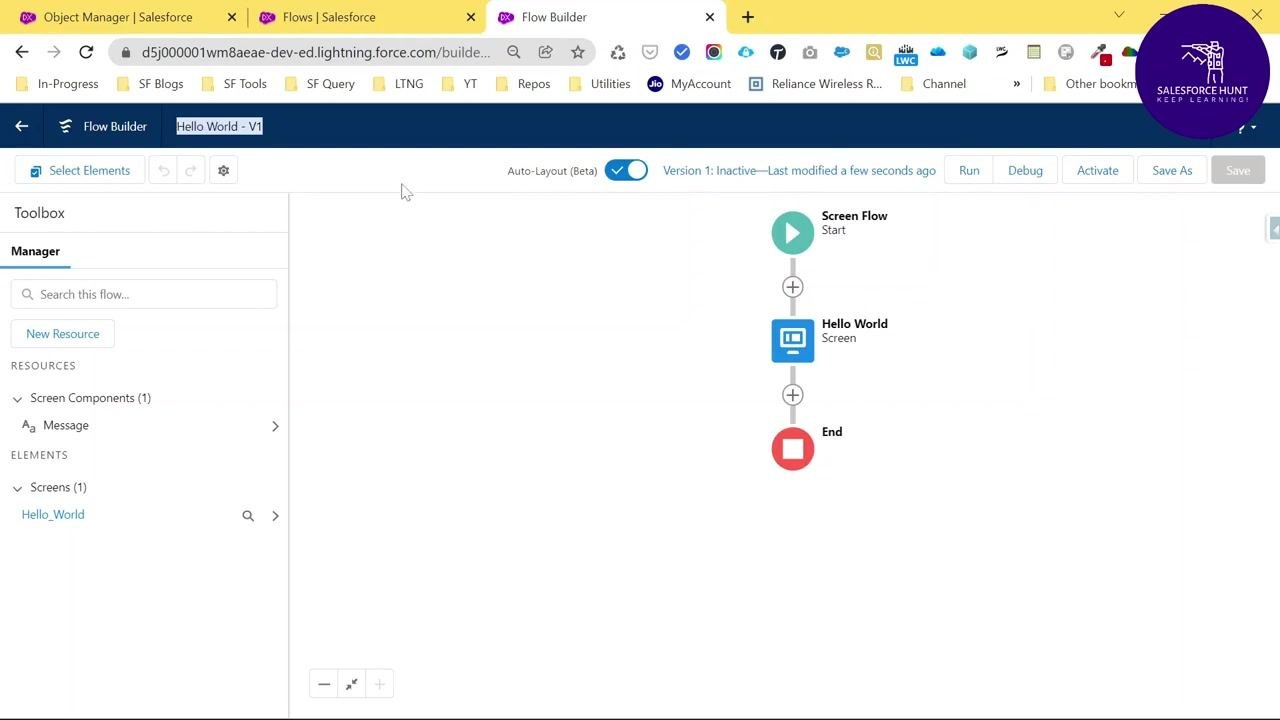
Task: Click the redo arrow in the toolbar
Action: [x=190, y=171]
